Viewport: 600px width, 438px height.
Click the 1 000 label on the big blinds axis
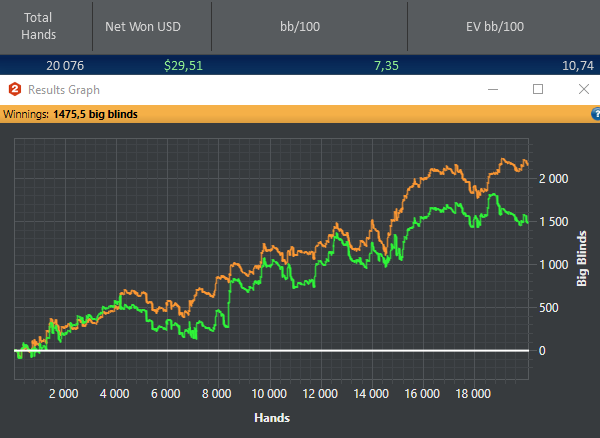[553, 265]
